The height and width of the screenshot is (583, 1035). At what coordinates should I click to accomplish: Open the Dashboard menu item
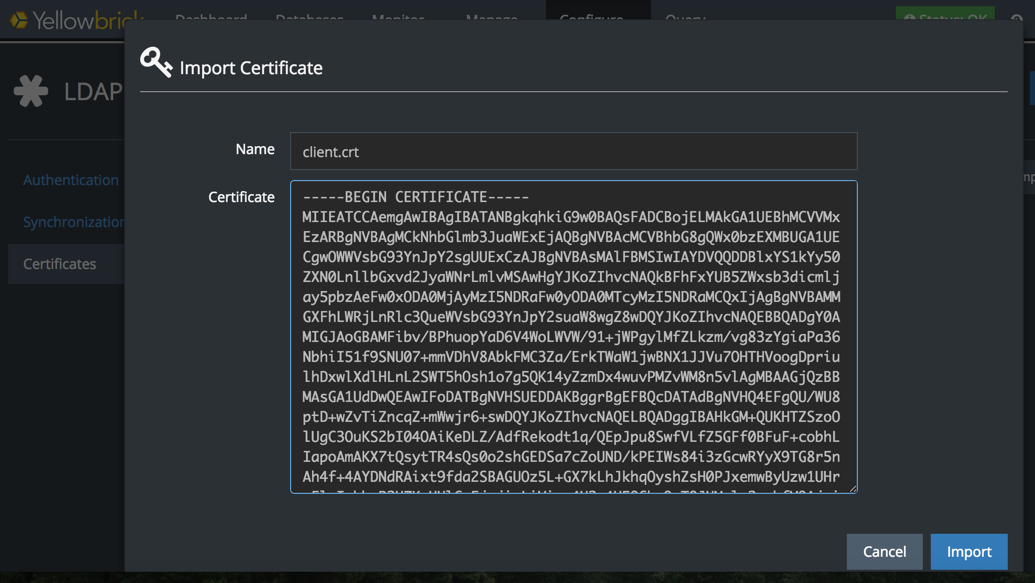tap(211, 17)
